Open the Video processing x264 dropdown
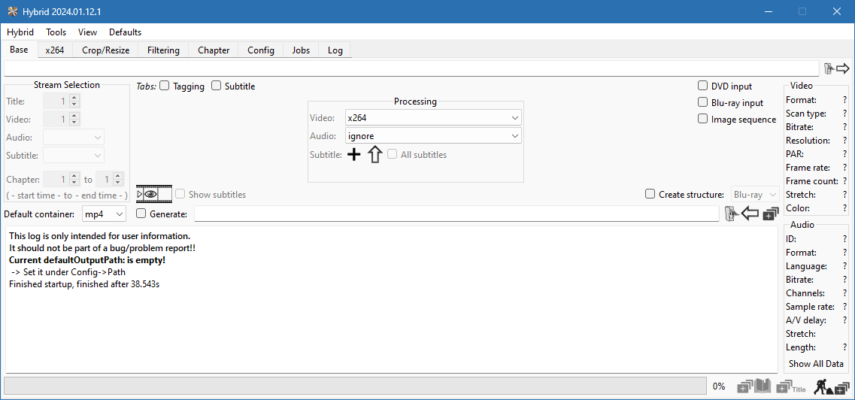Viewport: 855px width, 400px height. tap(432, 118)
